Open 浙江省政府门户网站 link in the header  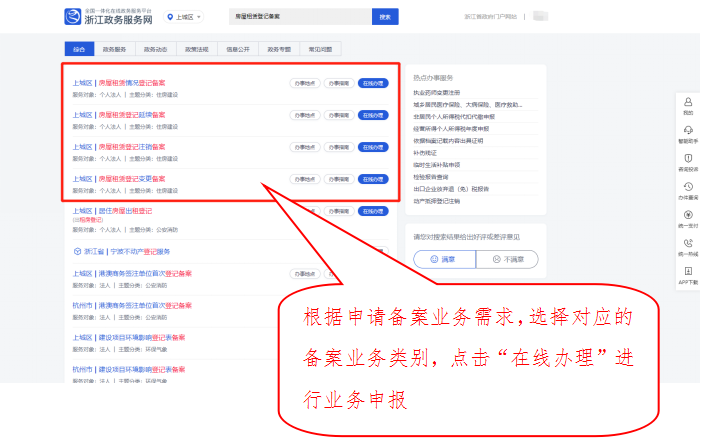[x=490, y=17]
